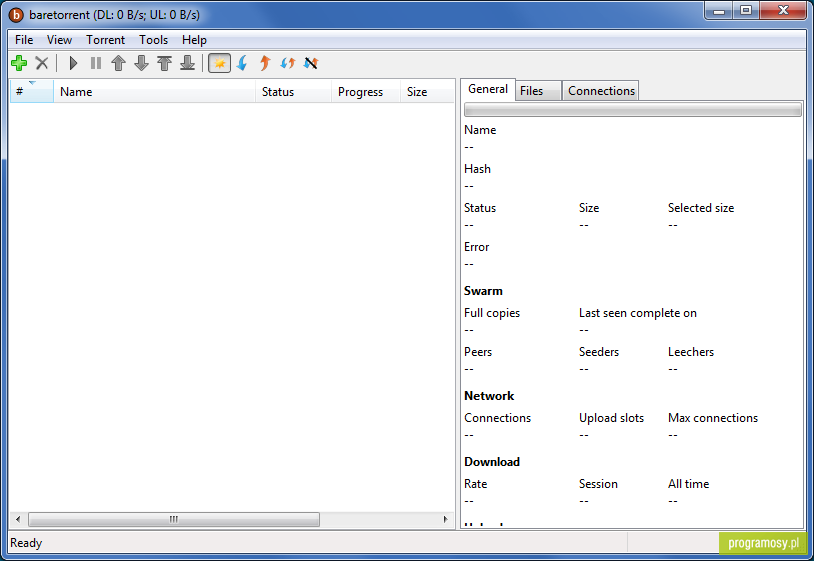Move torrent up in queue

tap(118, 63)
